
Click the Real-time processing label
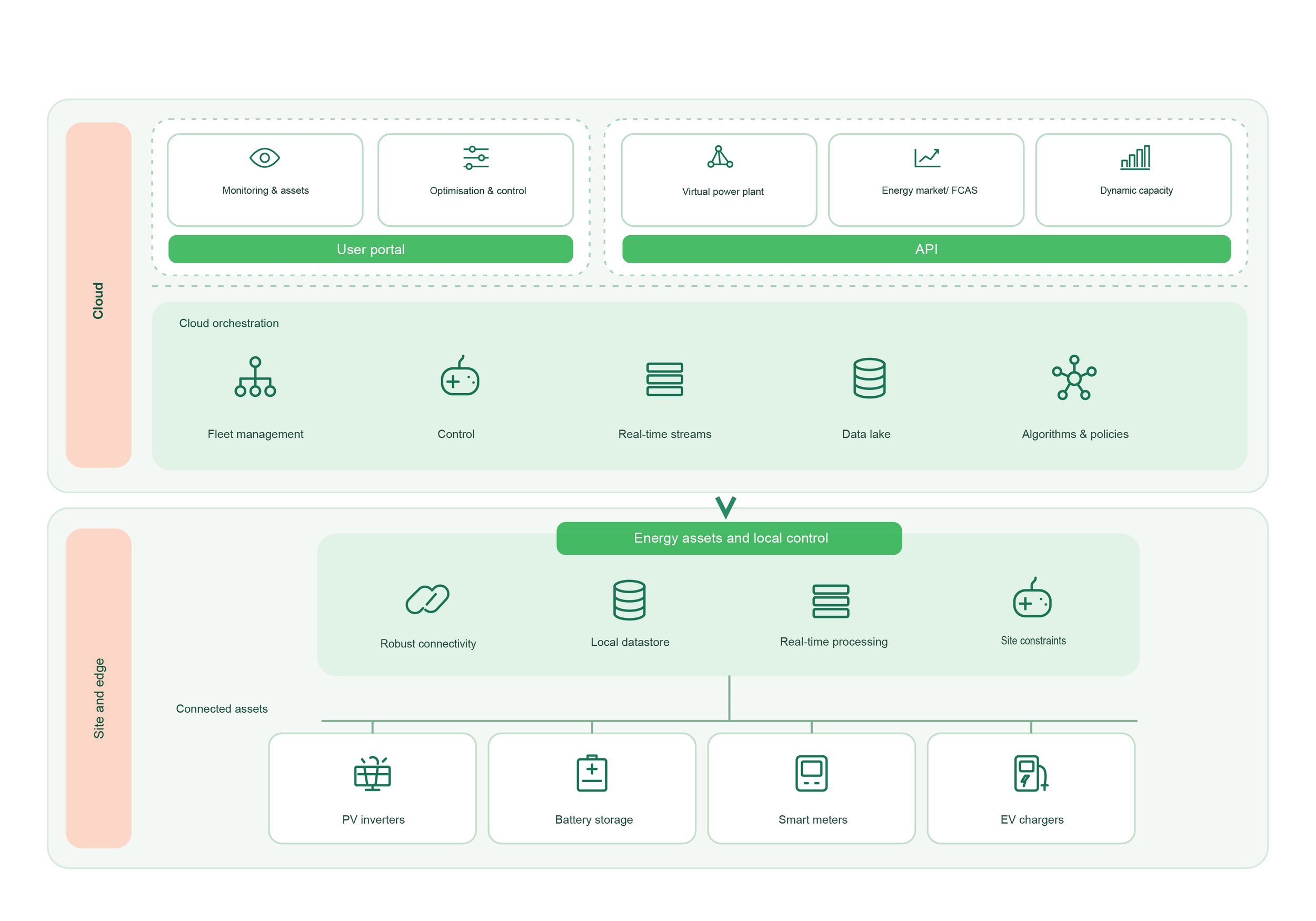point(833,642)
